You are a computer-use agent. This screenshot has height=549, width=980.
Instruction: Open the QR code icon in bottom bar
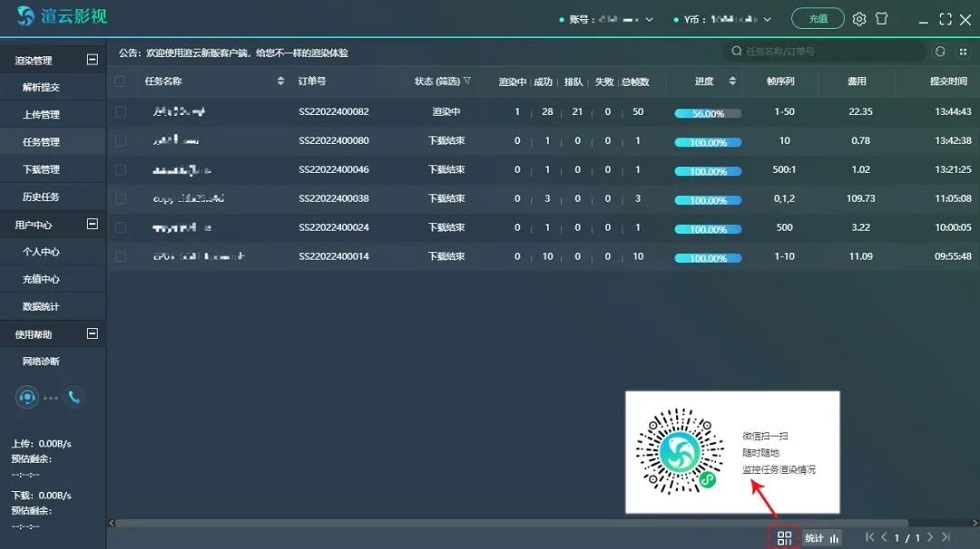point(784,538)
